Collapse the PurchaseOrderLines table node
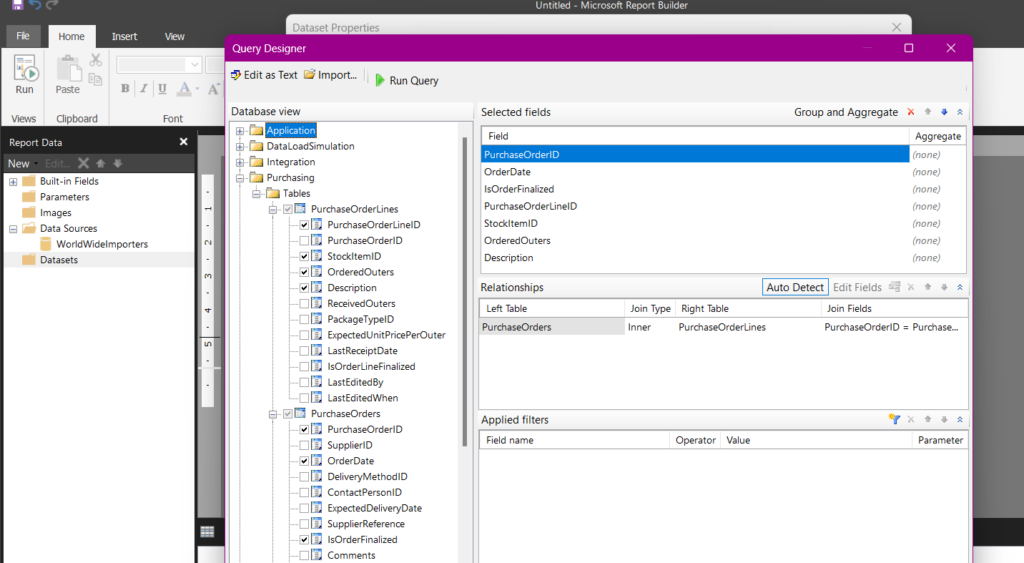The height and width of the screenshot is (563, 1024). pyautogui.click(x=273, y=209)
